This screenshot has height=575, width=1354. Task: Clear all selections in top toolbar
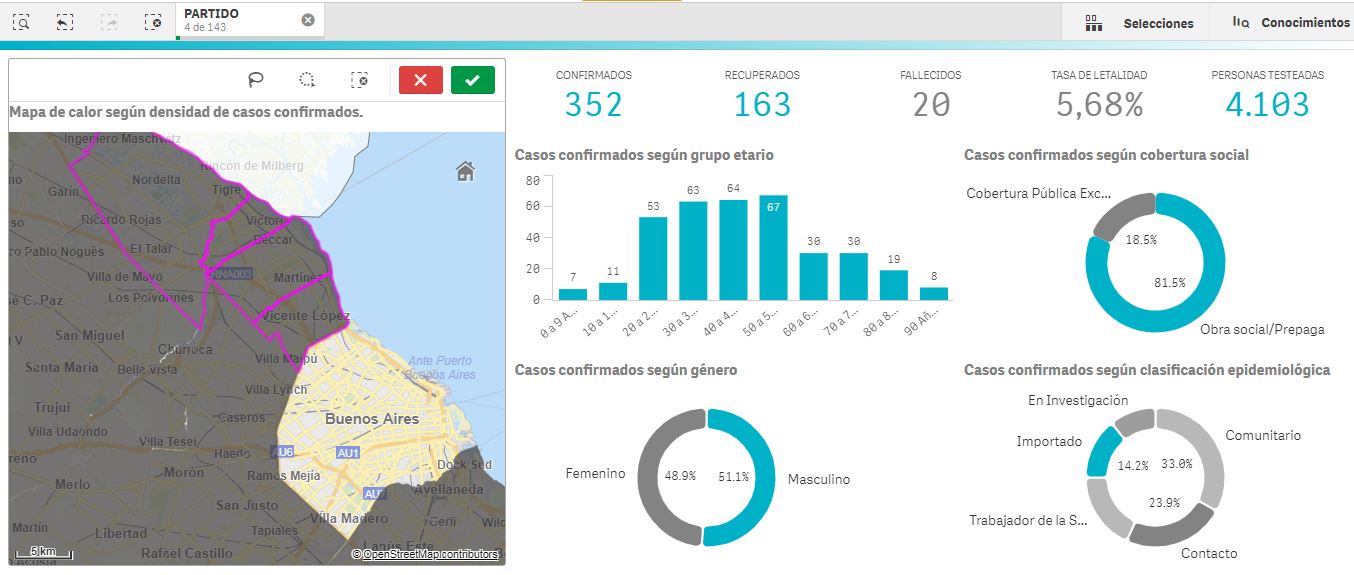[152, 21]
